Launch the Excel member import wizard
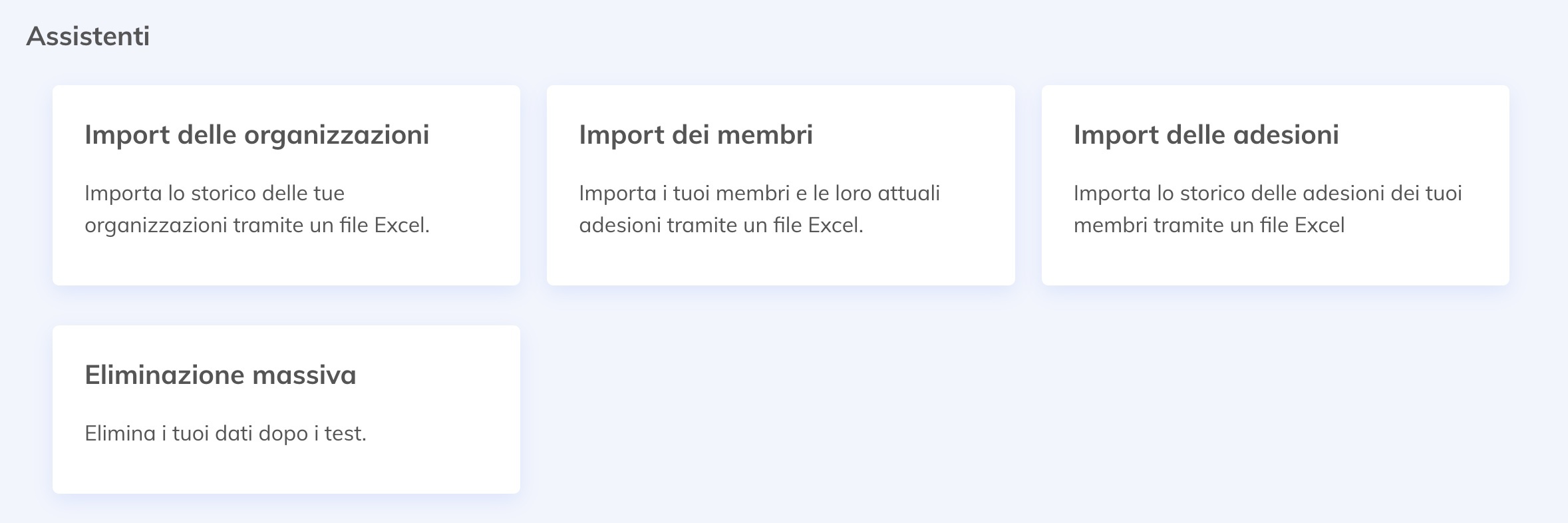The width and height of the screenshot is (1568, 523). (780, 186)
